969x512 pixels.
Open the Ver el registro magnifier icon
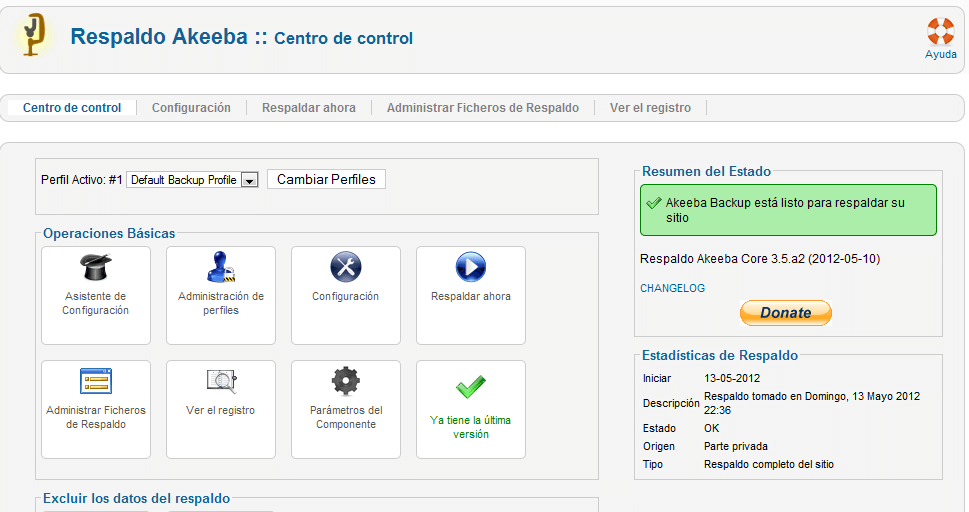(x=221, y=381)
